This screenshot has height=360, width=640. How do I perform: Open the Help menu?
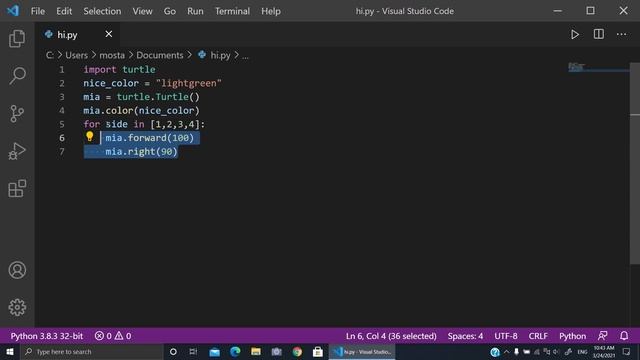pyautogui.click(x=271, y=11)
